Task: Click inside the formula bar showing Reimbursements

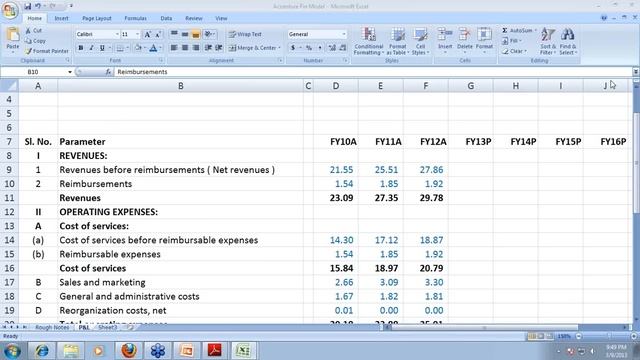Action: click(372, 72)
